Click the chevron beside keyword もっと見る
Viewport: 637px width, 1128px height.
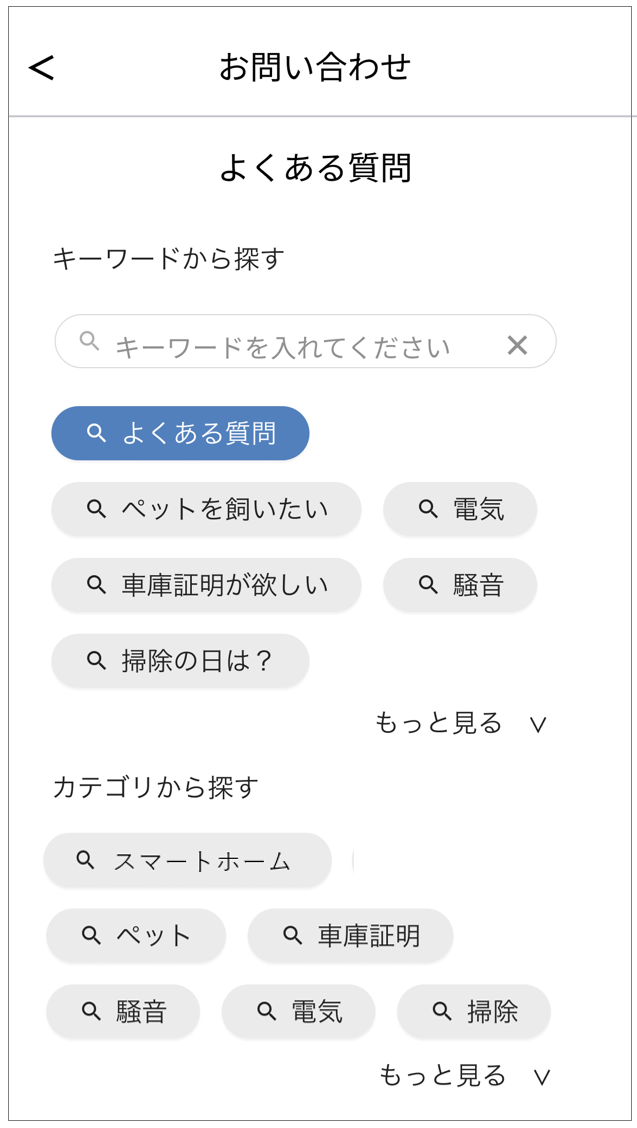[538, 725]
